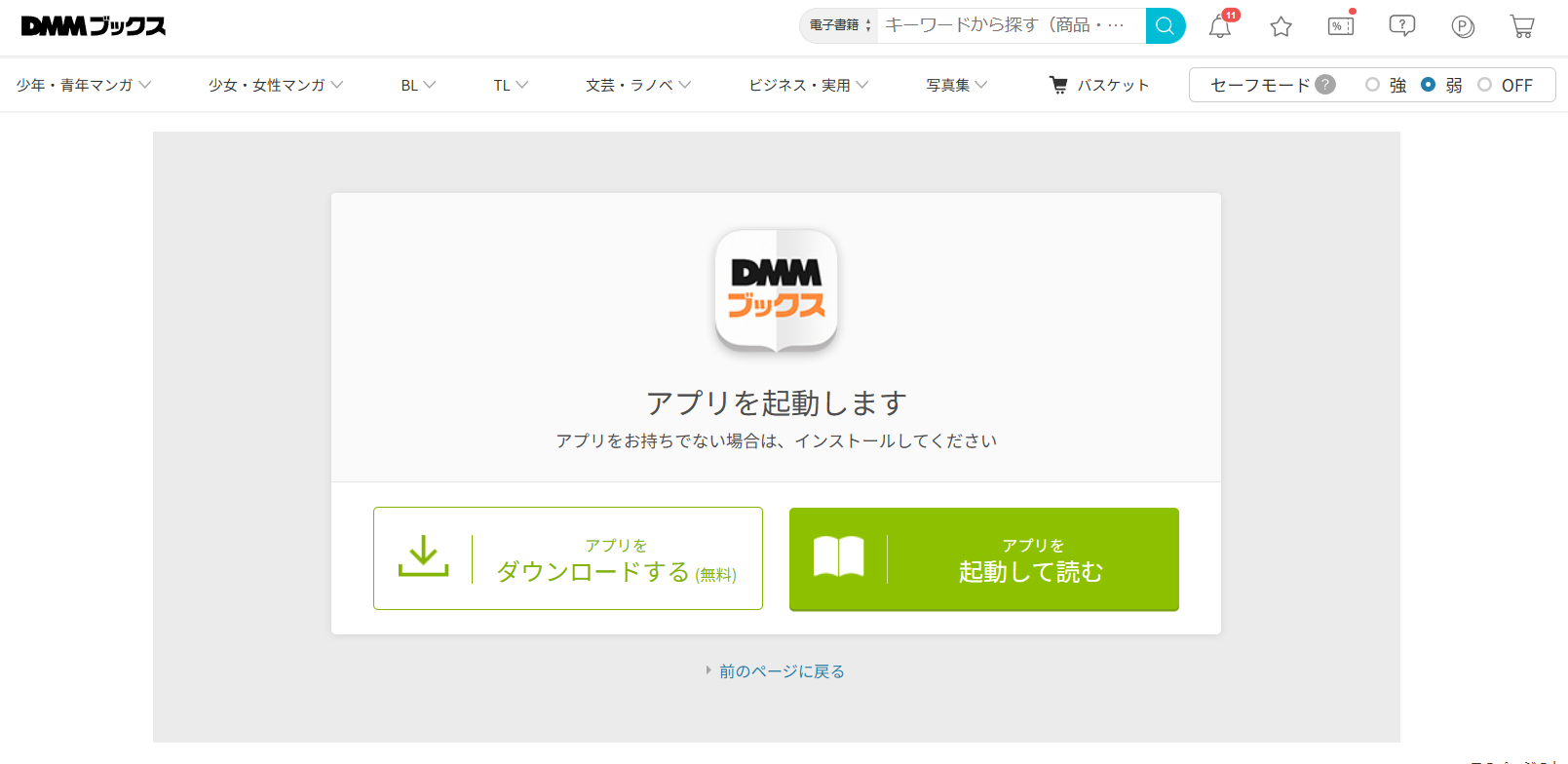Image resolution: width=1568 pixels, height=764 pixels.
Task: Select safe mode 弱 radio button
Action: pos(1428,85)
